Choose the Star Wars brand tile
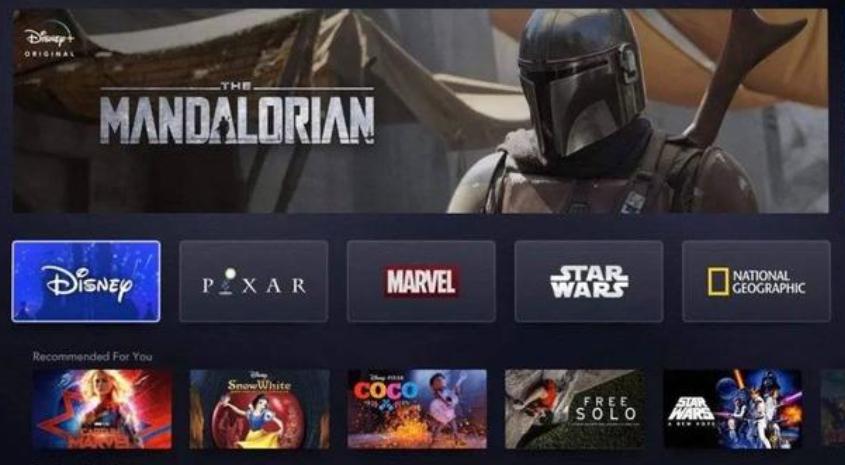The width and height of the screenshot is (845, 465). 588,281
